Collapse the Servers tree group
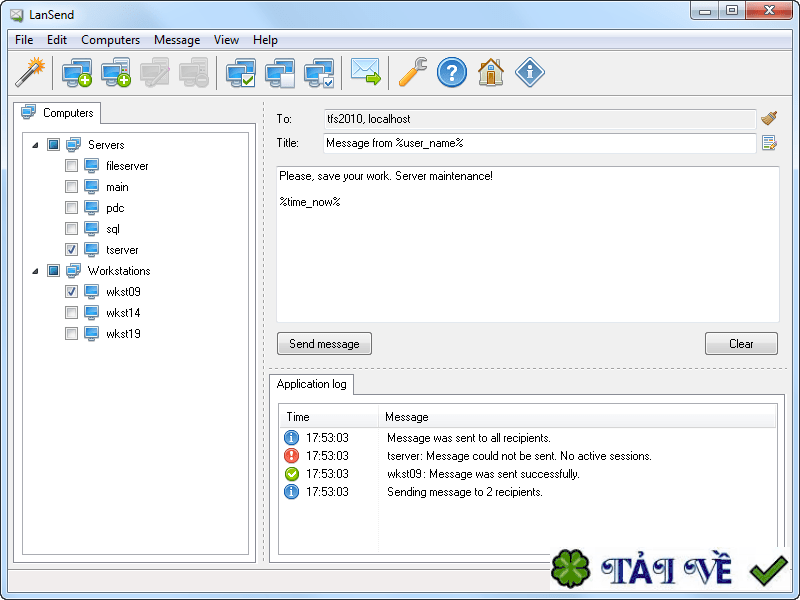Viewport: 800px width, 600px height. (x=35, y=145)
